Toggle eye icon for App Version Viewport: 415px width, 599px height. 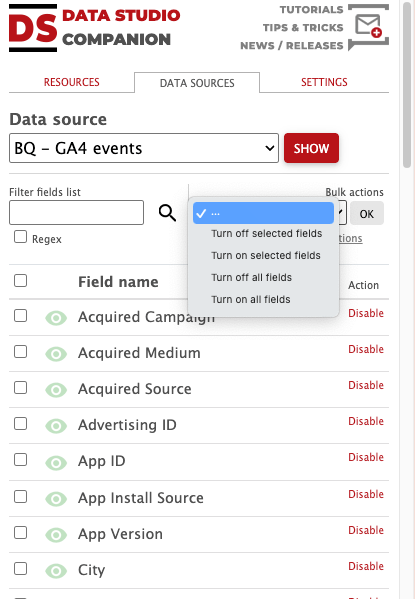[56, 535]
